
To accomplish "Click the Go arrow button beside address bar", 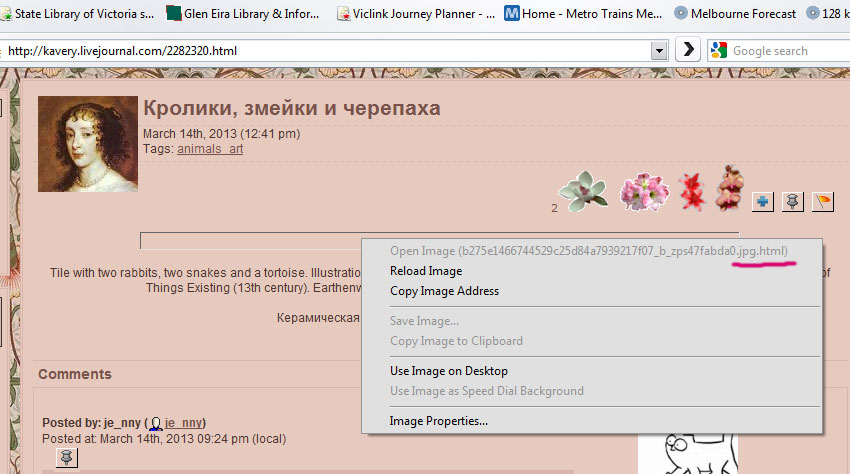I will [687, 50].
